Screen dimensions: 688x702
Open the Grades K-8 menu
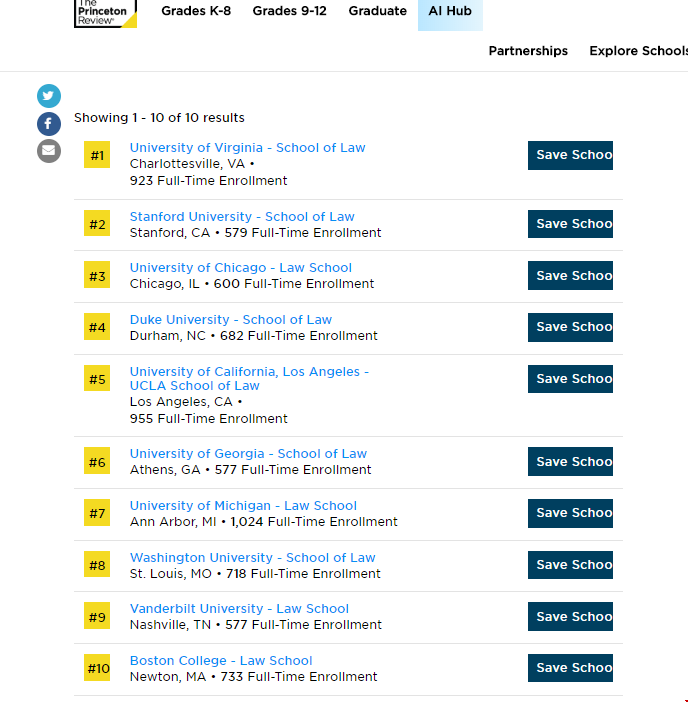[196, 11]
